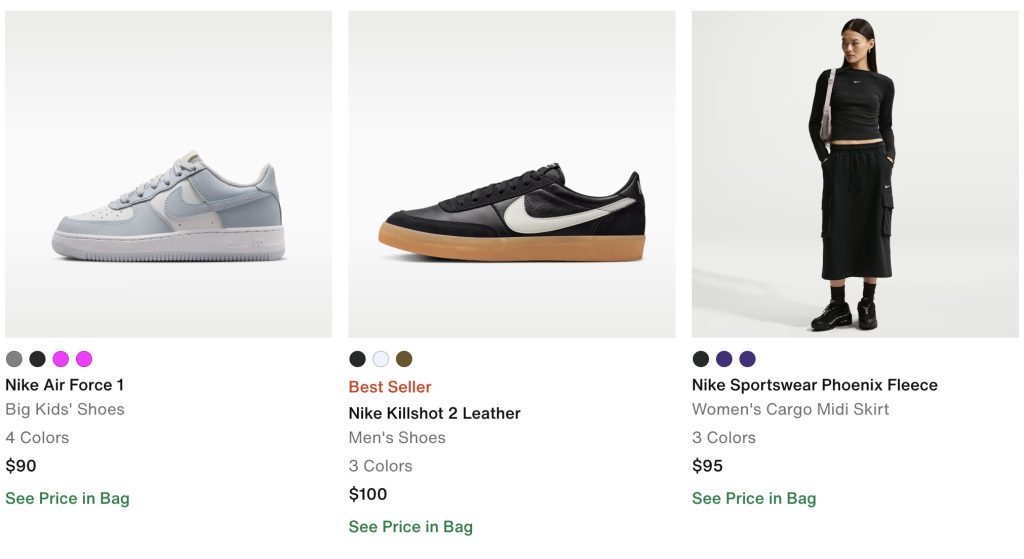The height and width of the screenshot is (559, 1024).
Task: Choose white color swatch for Killshot 2 Leather
Action: 381,359
